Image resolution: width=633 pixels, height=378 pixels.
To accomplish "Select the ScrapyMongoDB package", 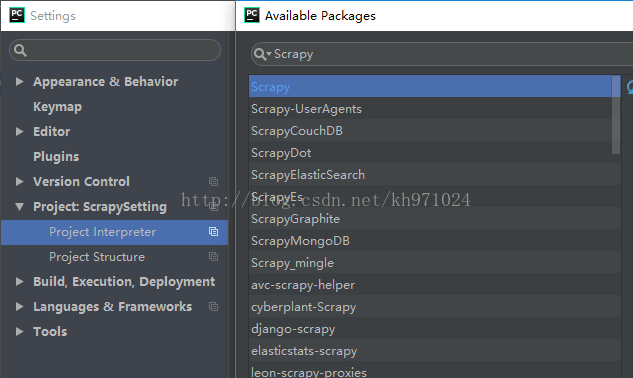I will click(x=435, y=241).
